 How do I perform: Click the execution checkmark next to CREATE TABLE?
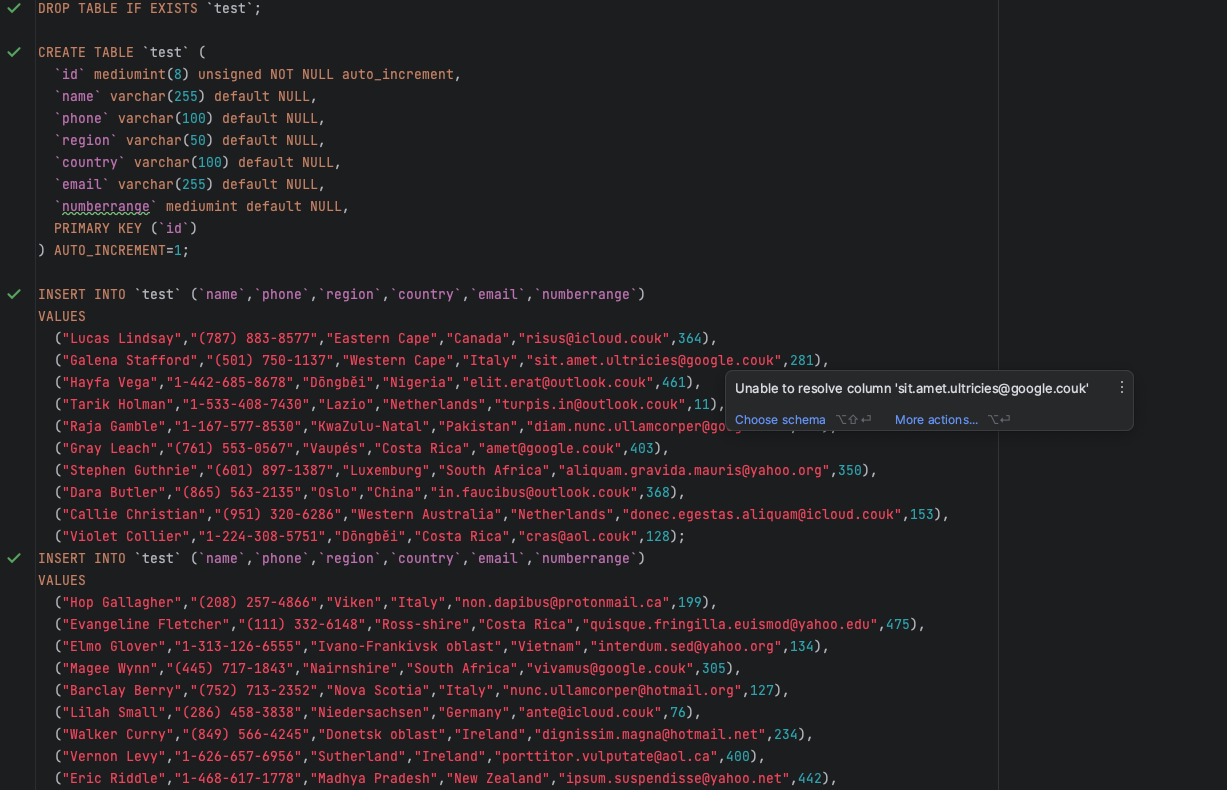point(14,52)
